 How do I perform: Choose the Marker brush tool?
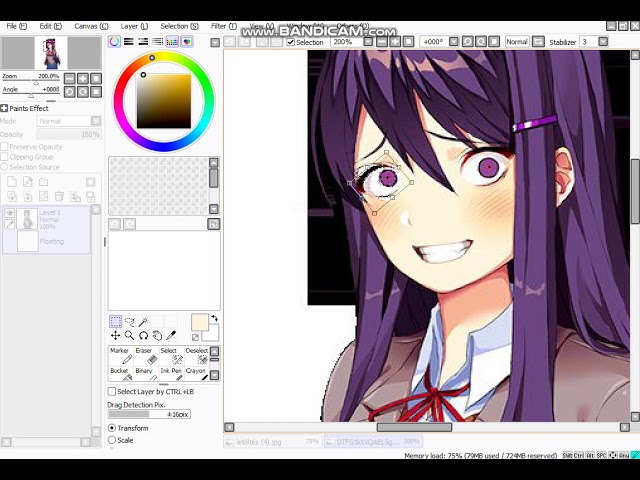point(121,356)
